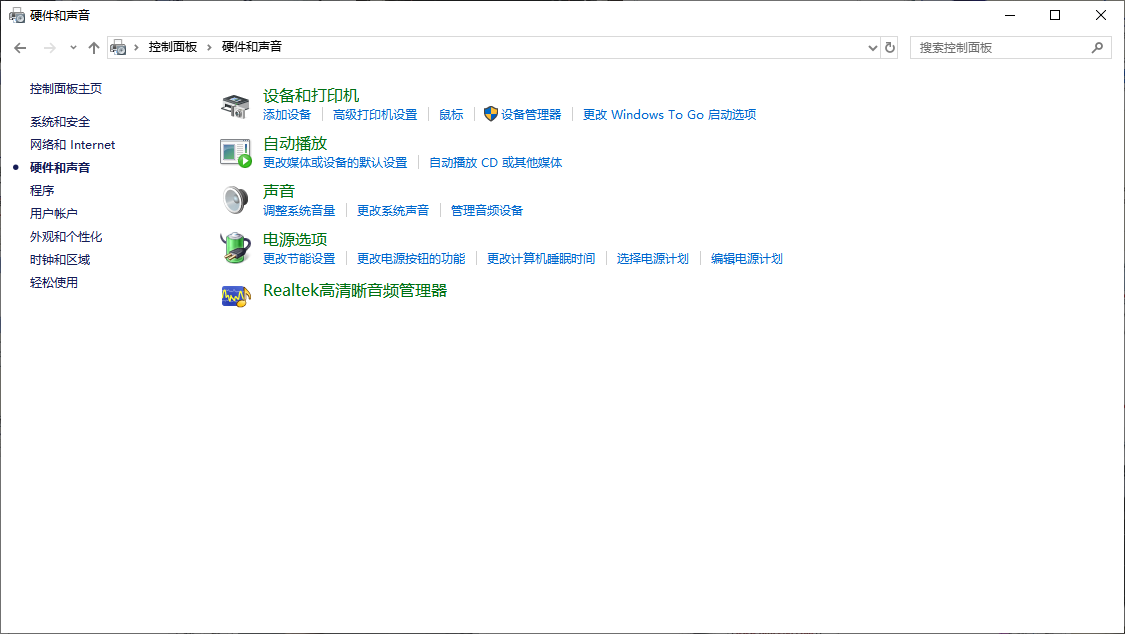Select 网络和 Internet in the sidebar
1125x634 pixels.
(x=72, y=145)
